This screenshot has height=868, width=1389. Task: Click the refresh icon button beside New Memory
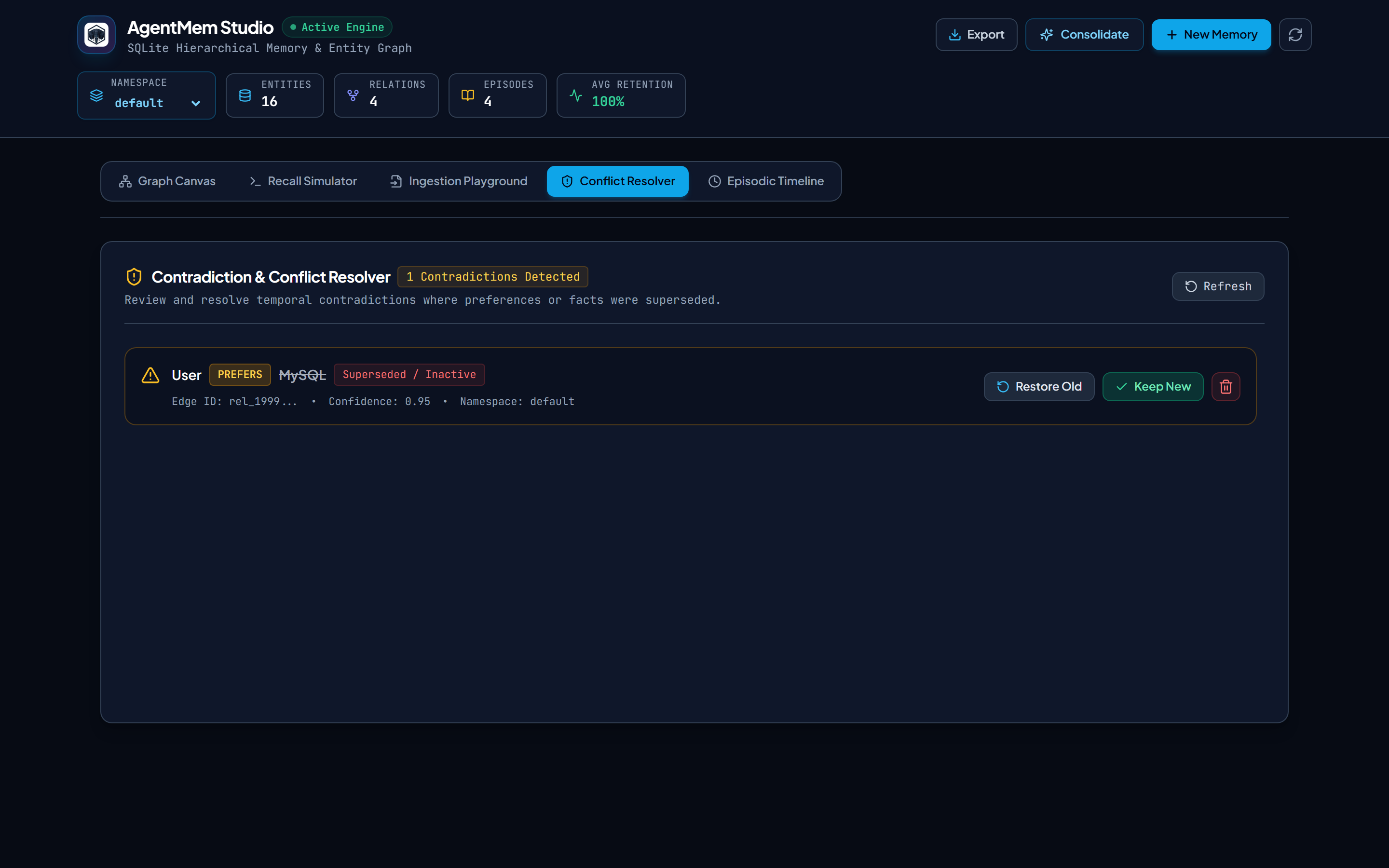[1295, 34]
